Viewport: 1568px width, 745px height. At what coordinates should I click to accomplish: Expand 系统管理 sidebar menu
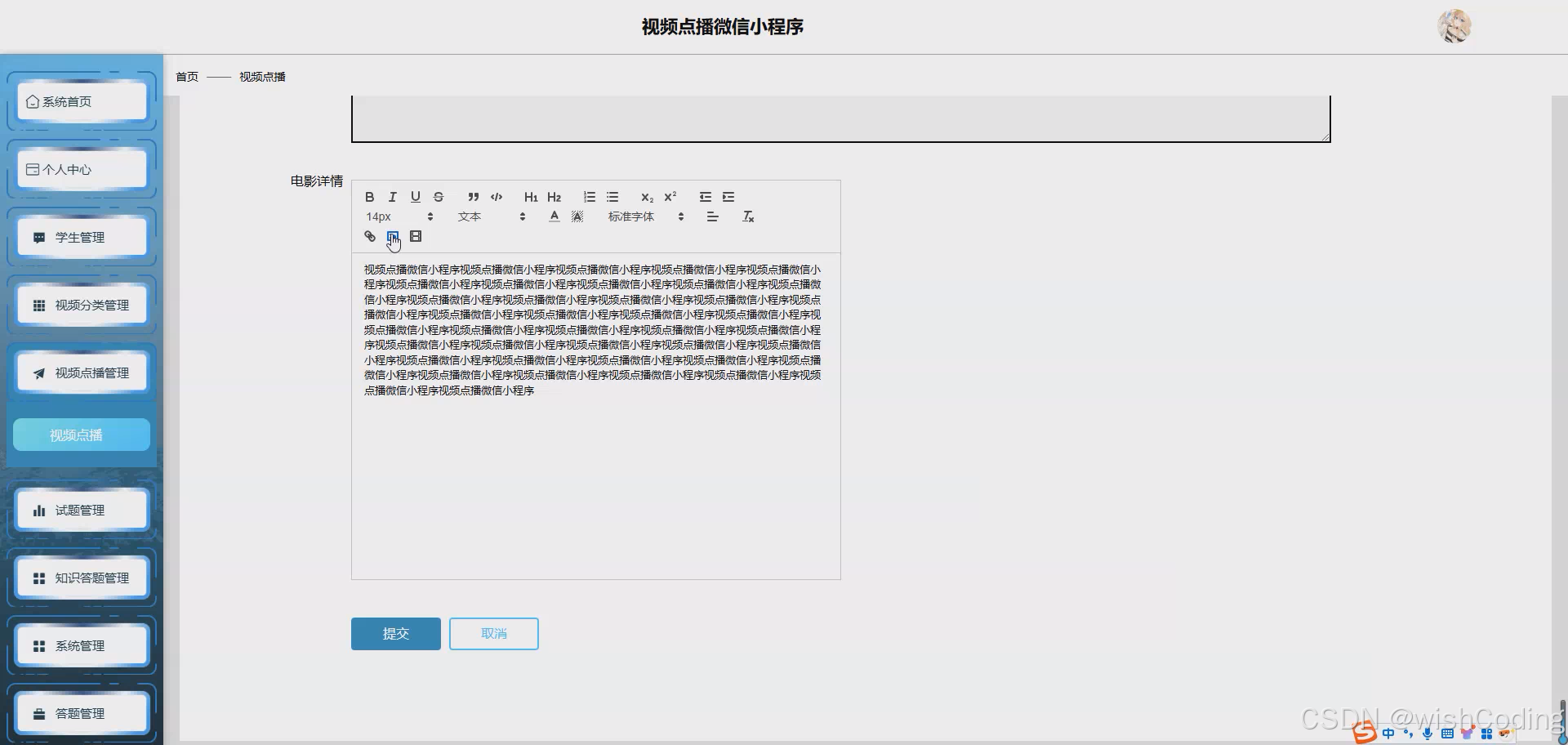pos(82,645)
